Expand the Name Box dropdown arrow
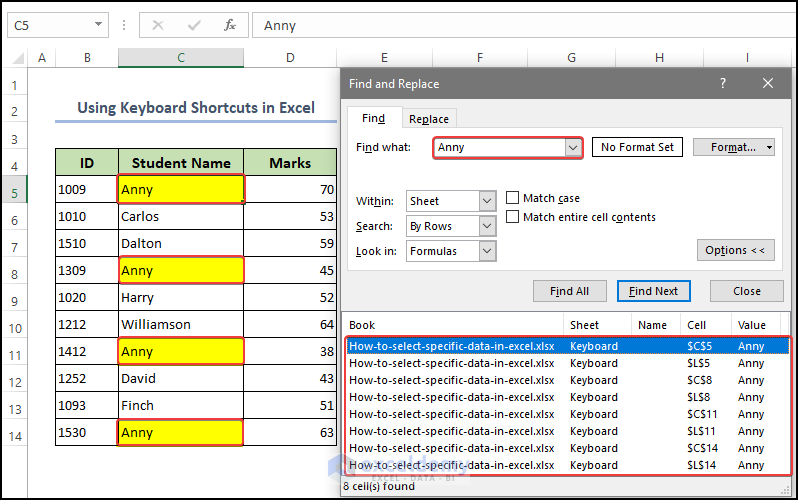Screen dimensions: 798x500 (99, 25)
